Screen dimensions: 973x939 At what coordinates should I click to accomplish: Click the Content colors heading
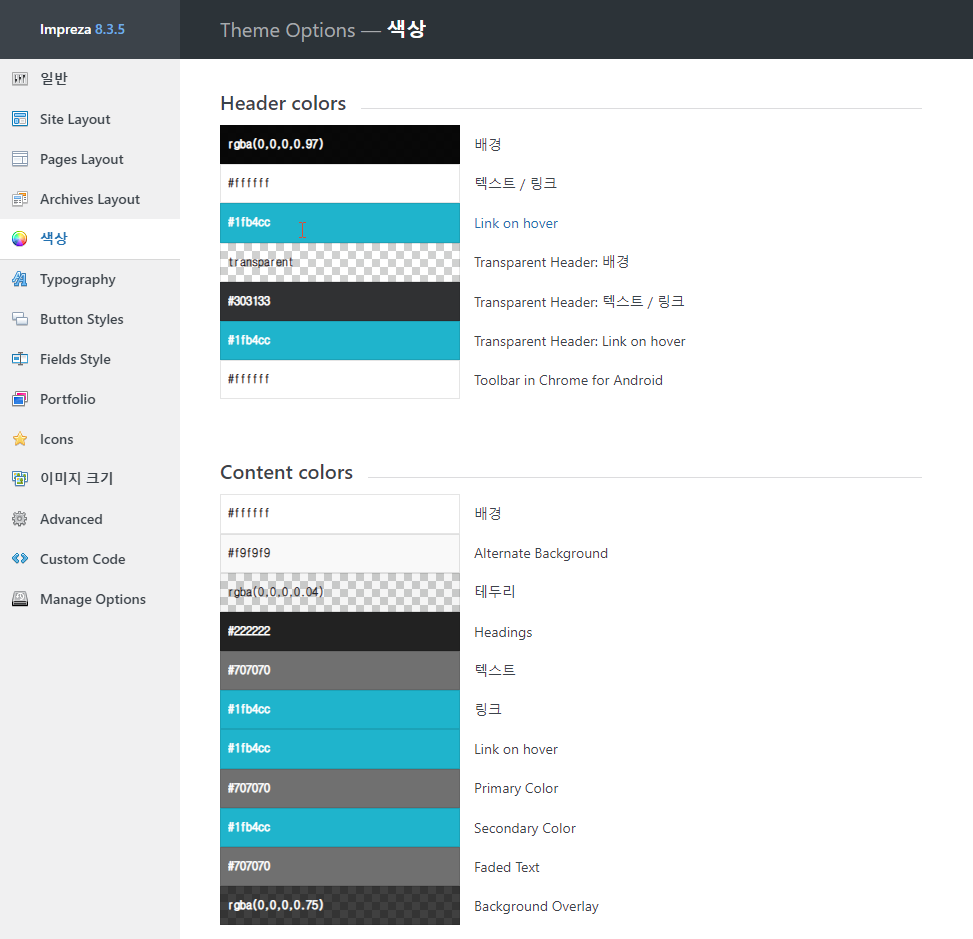tap(287, 472)
